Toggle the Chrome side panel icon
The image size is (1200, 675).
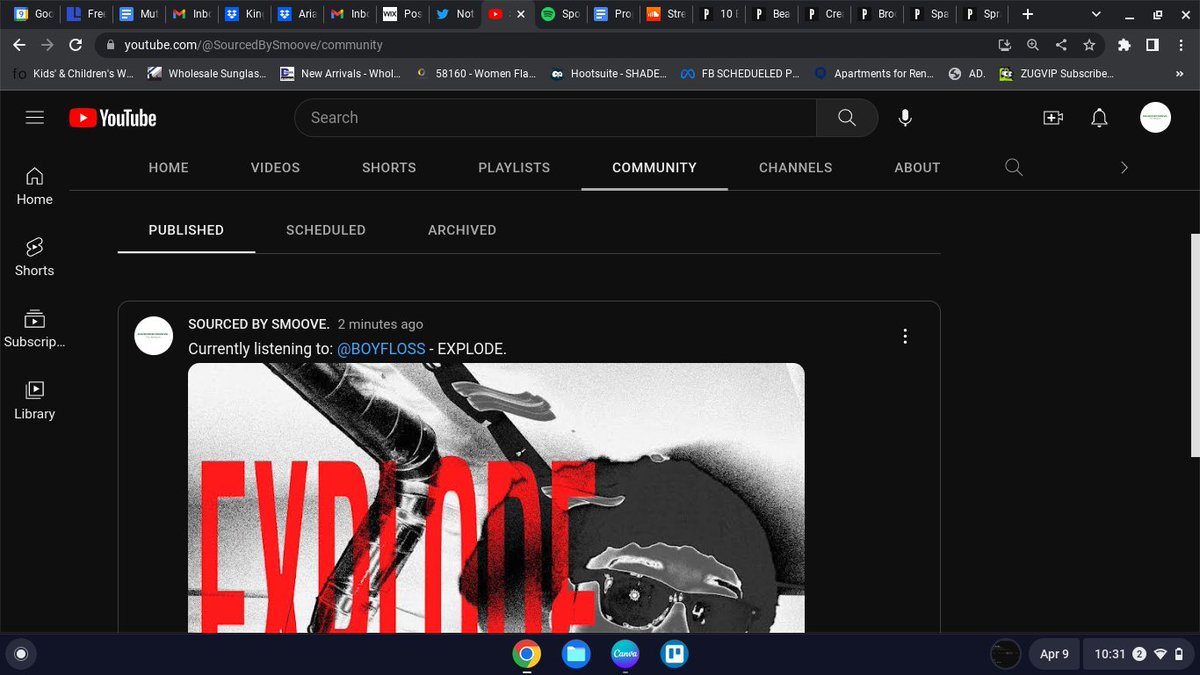pos(1152,45)
